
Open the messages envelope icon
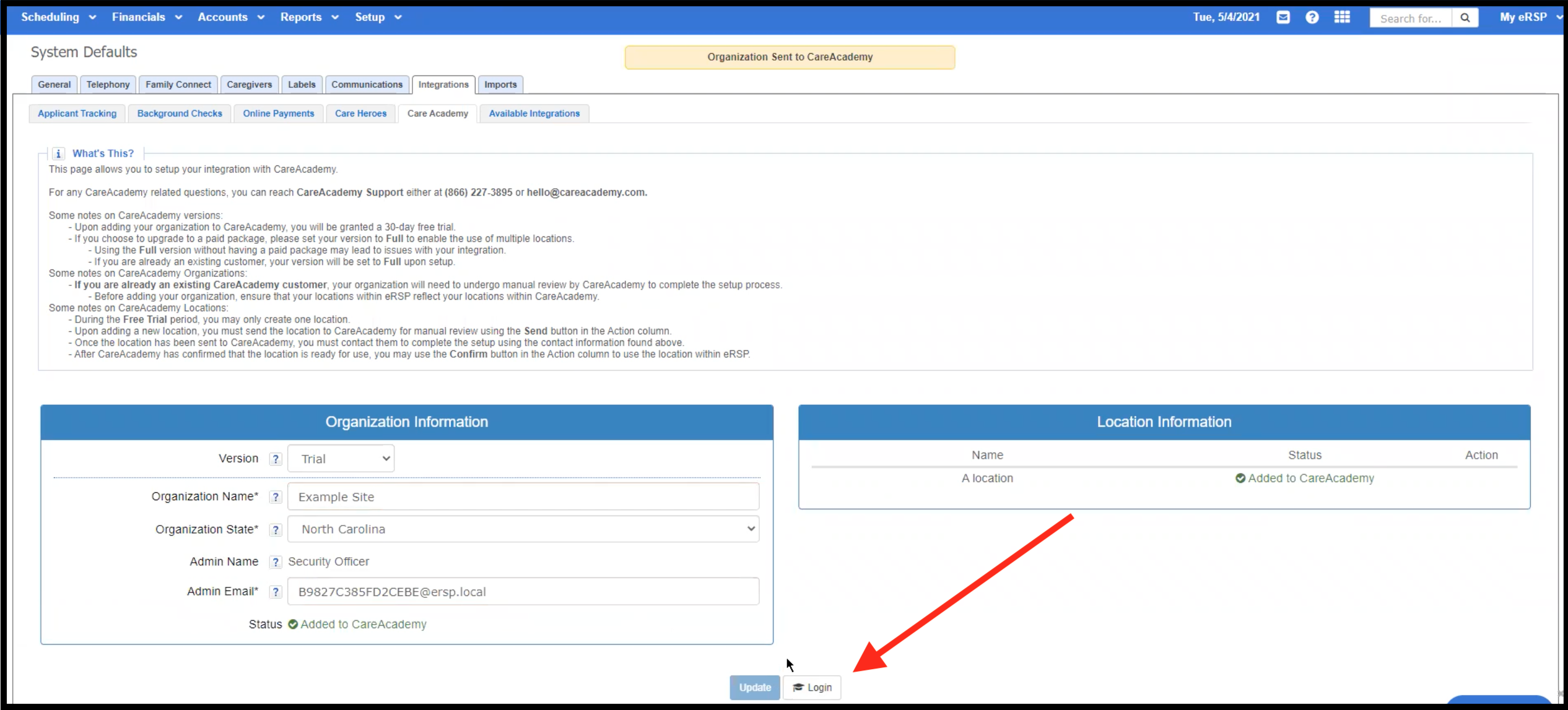pyautogui.click(x=1283, y=17)
